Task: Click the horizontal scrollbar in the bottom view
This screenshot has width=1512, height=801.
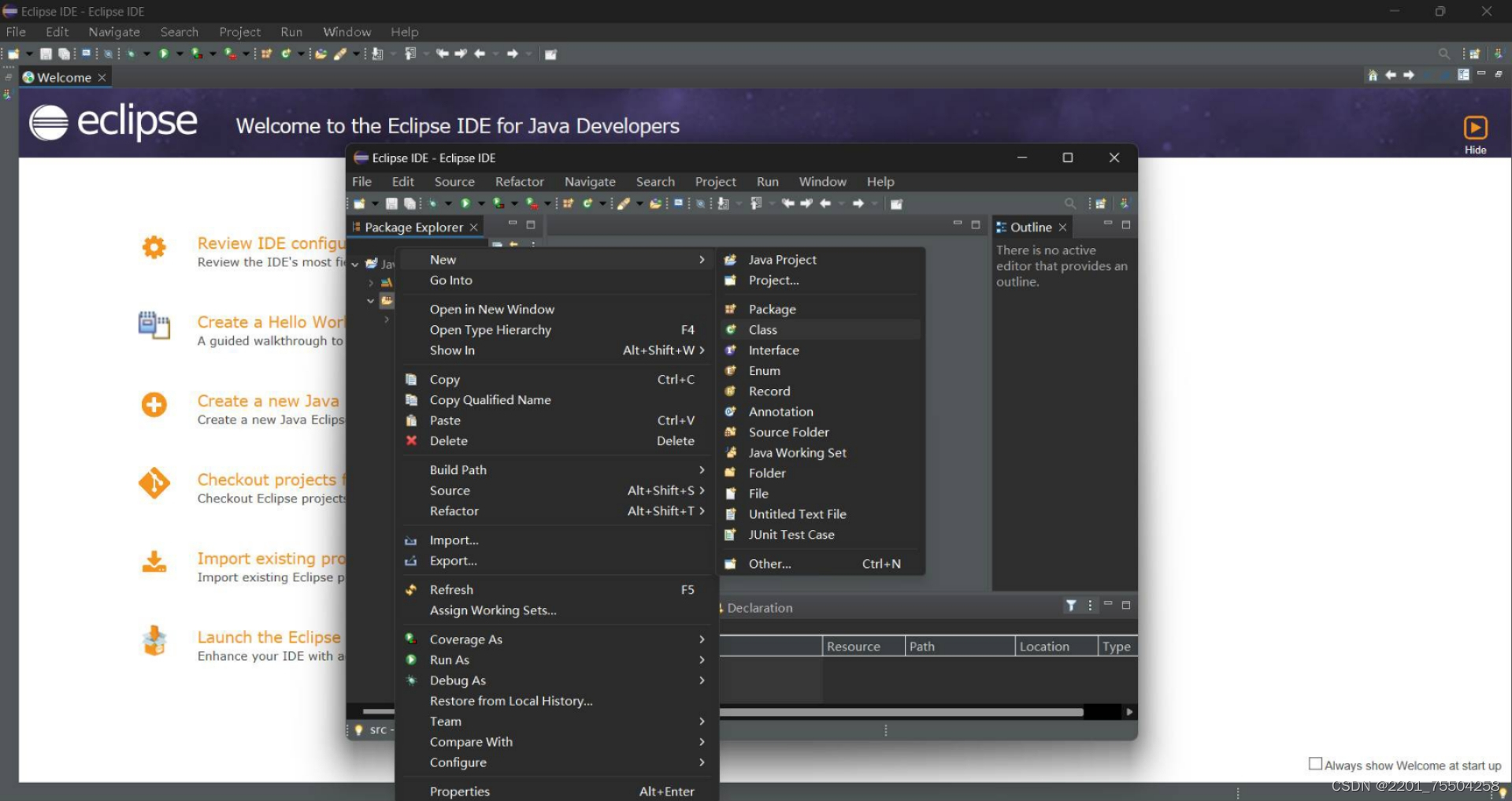Action: point(902,712)
